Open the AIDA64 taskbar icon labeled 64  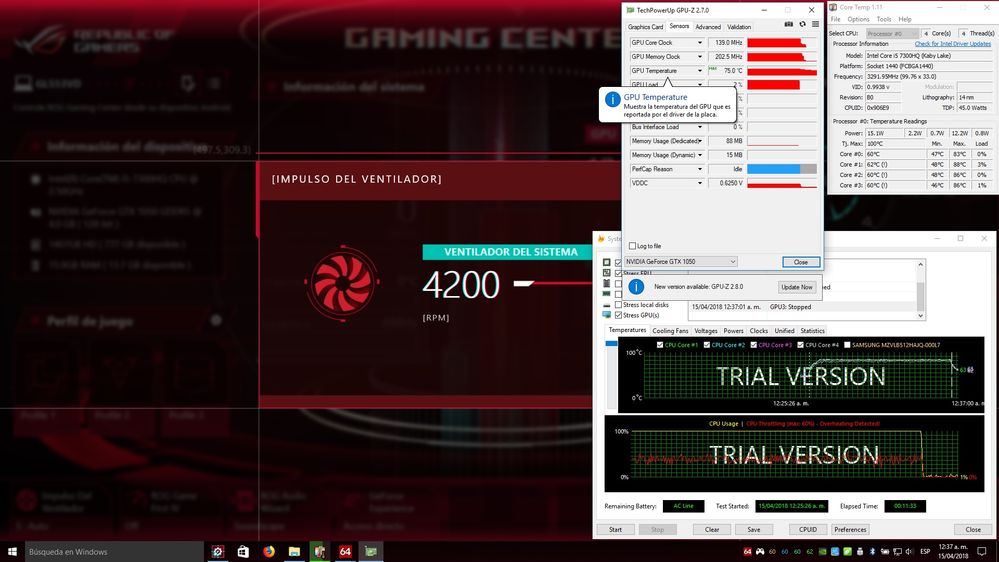(x=345, y=551)
